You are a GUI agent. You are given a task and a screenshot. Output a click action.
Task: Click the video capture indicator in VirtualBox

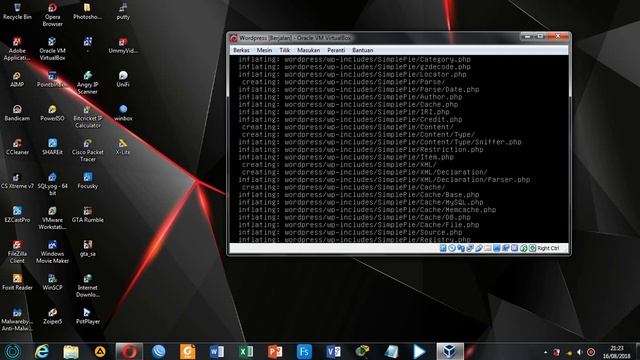tap(506, 248)
